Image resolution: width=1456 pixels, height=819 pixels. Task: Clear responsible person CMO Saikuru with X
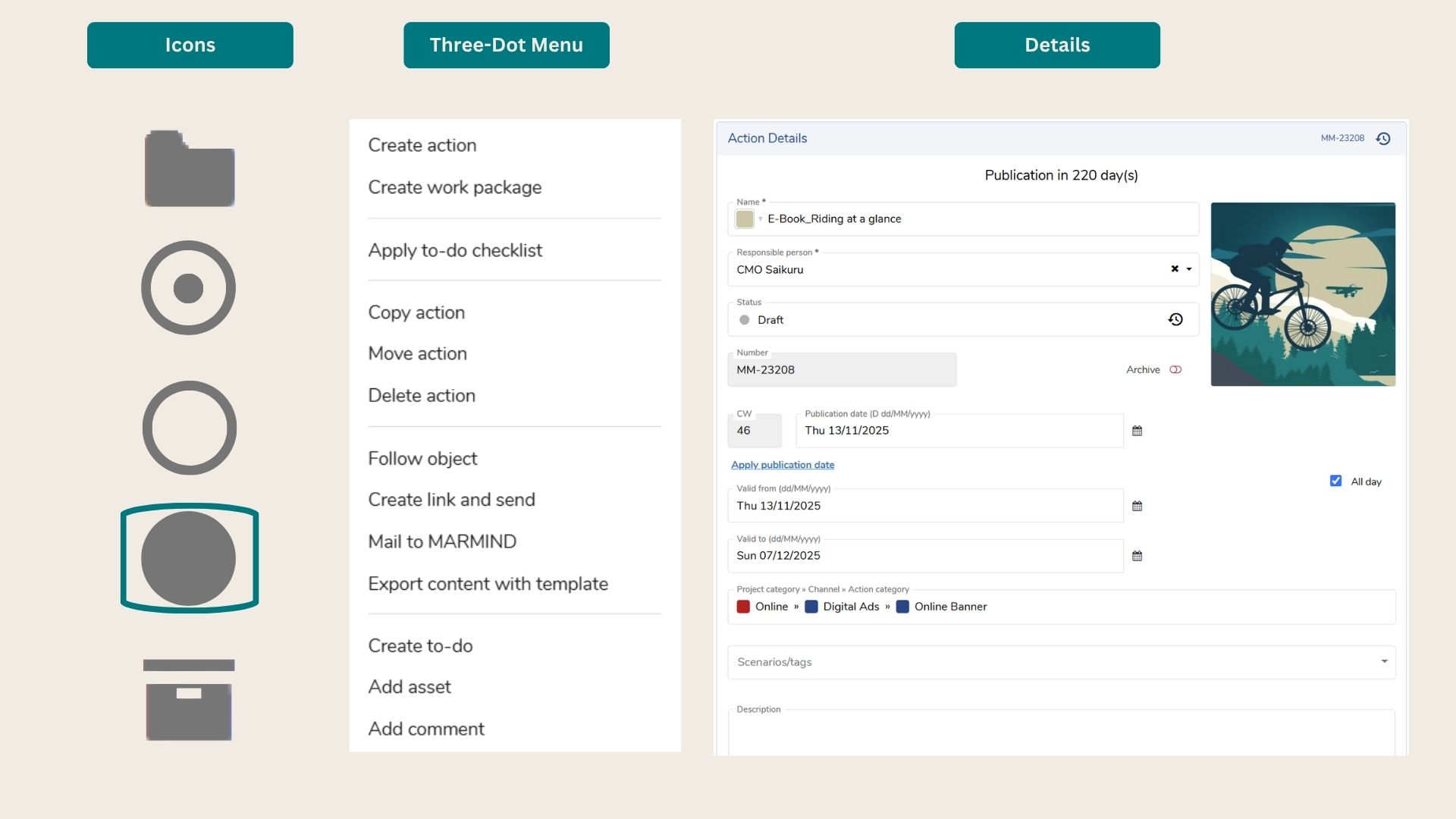coord(1175,269)
